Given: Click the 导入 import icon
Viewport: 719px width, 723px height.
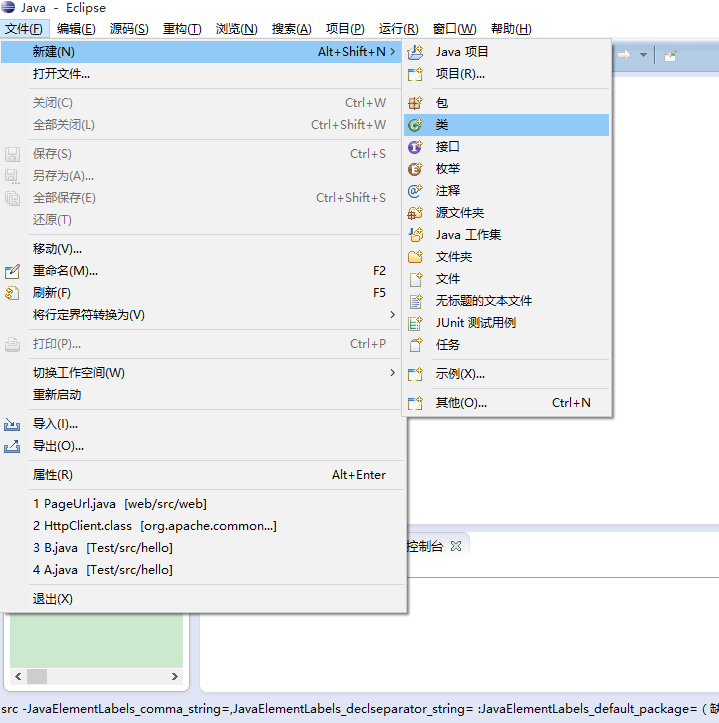Looking at the screenshot, I should (x=12, y=424).
